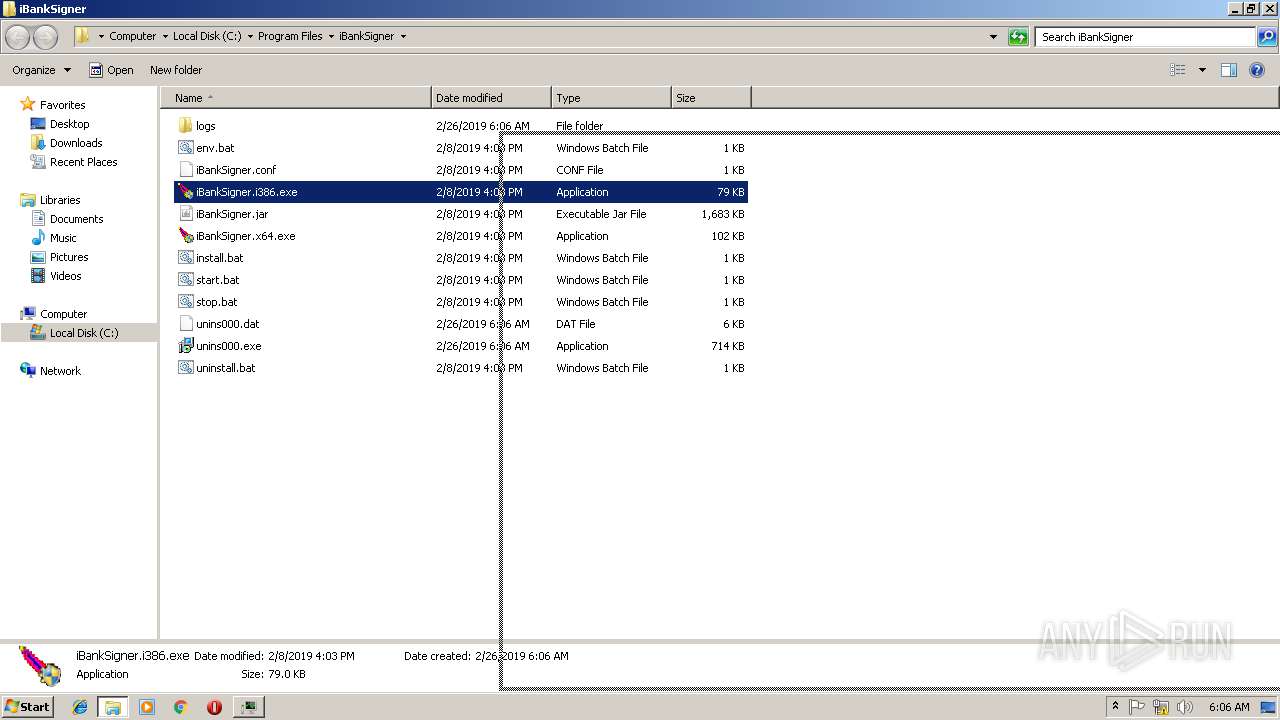Select Network in navigation pane
The image size is (1280, 720).
60,371
